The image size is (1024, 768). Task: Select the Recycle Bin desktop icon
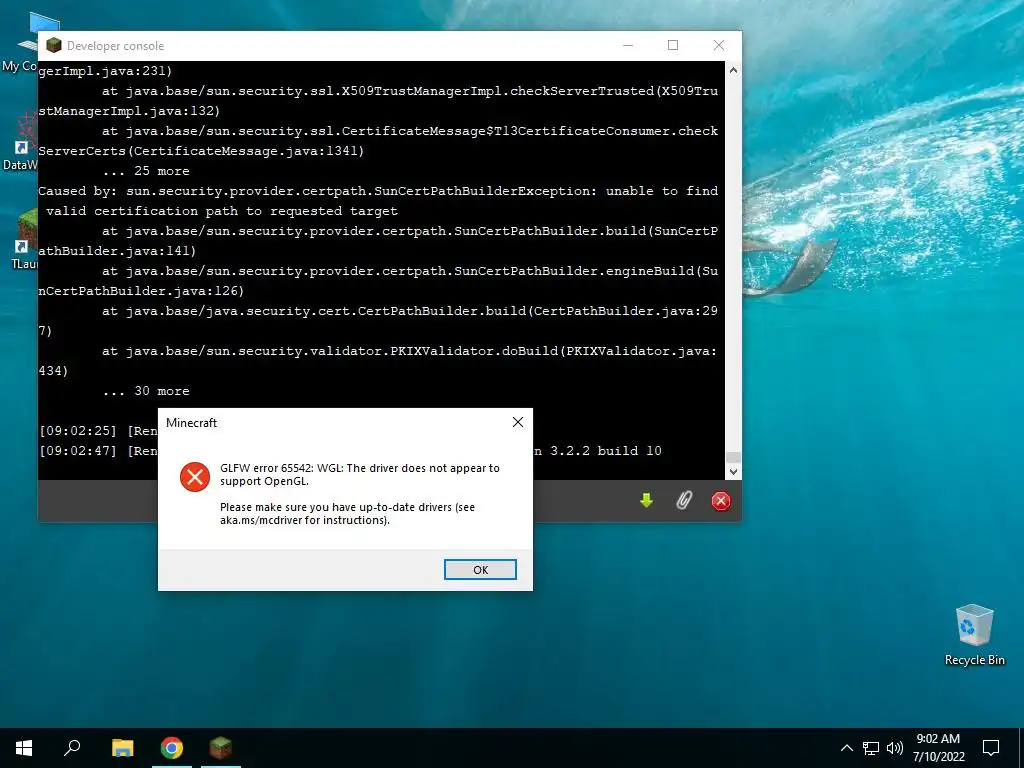click(x=974, y=634)
